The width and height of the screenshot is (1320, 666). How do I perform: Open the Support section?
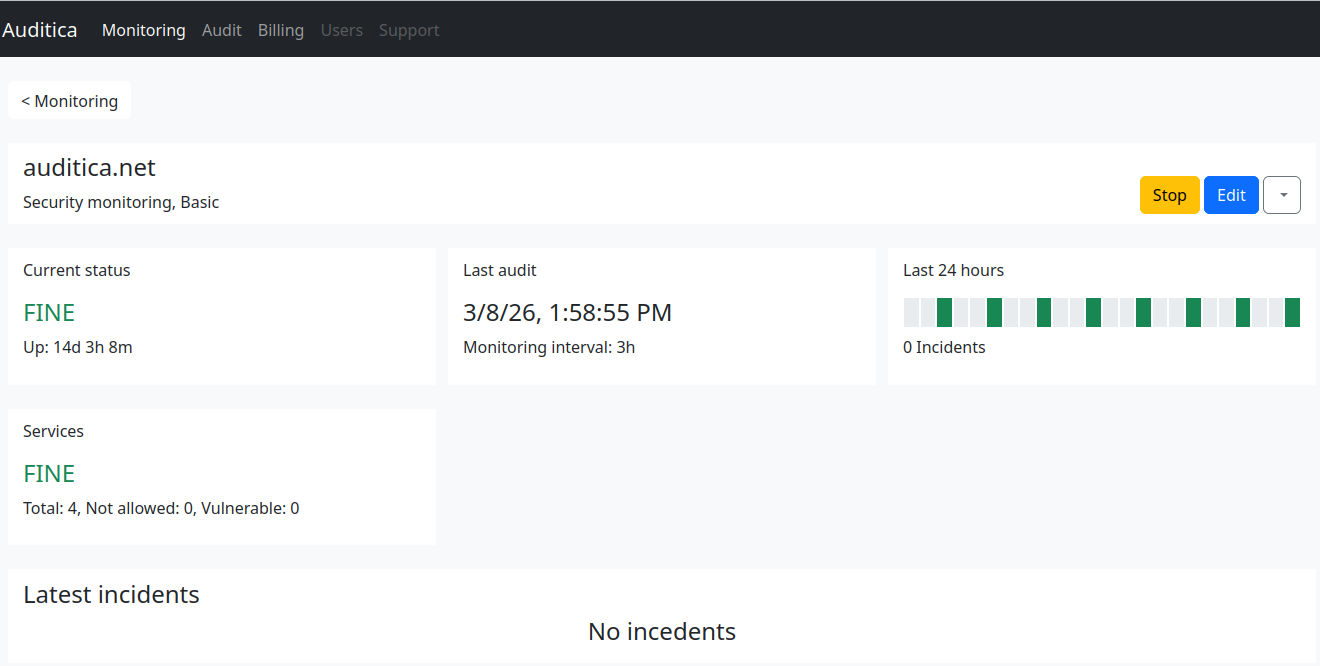[408, 30]
